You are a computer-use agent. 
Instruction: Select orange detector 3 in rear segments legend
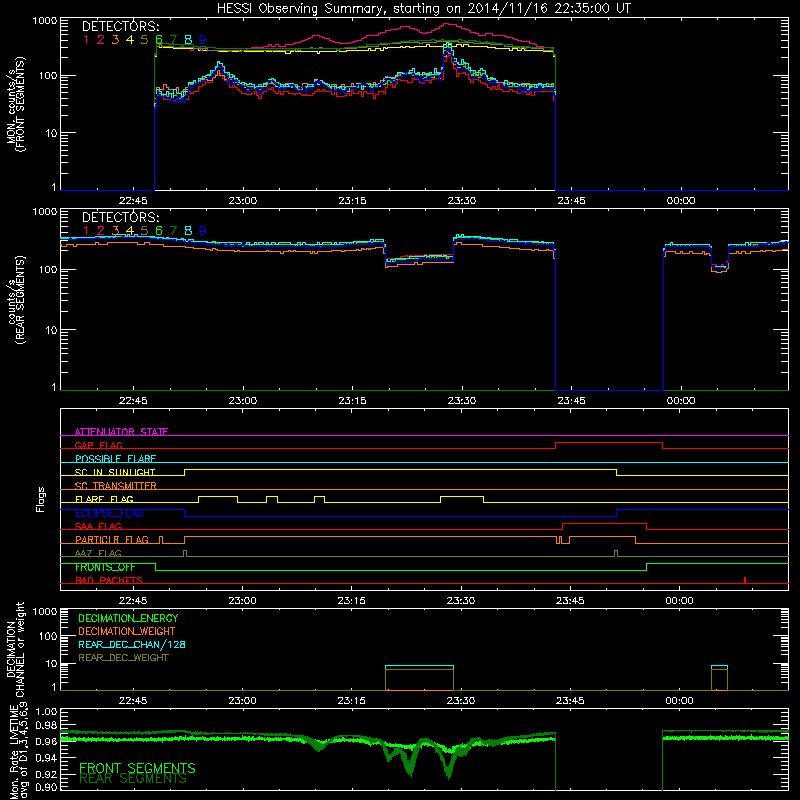[x=115, y=231]
